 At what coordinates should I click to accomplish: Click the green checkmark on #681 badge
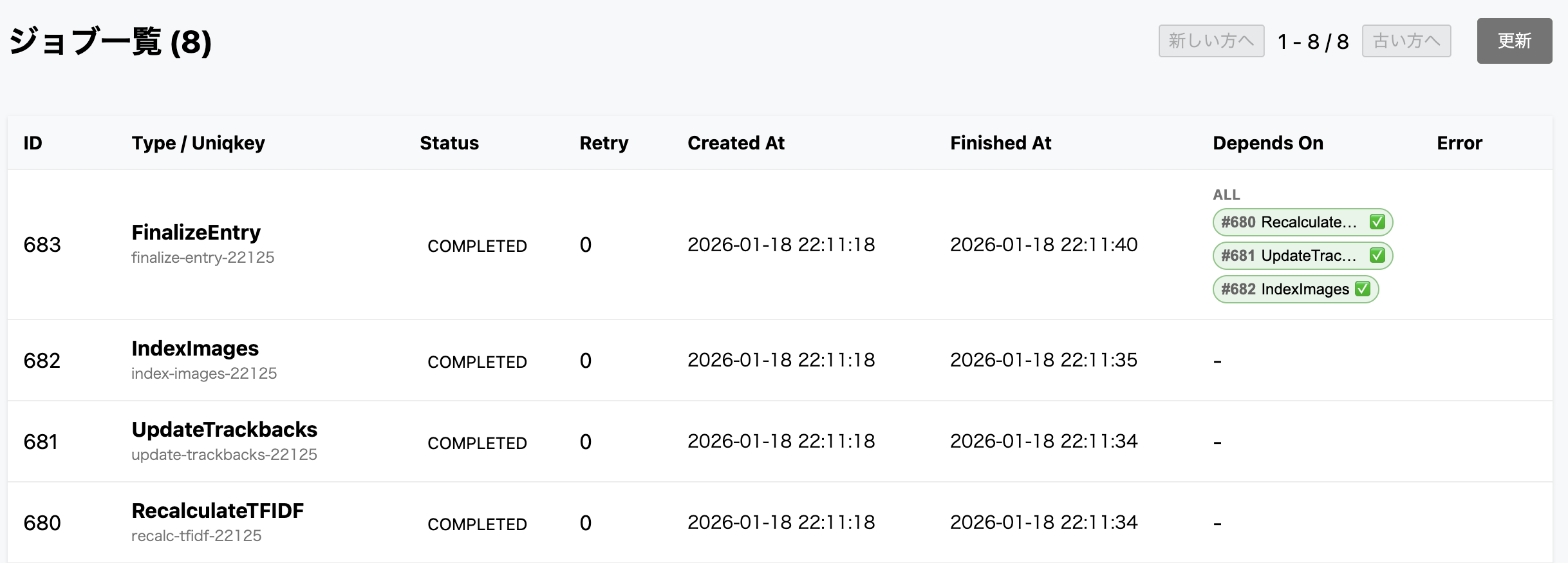pyautogui.click(x=1377, y=256)
